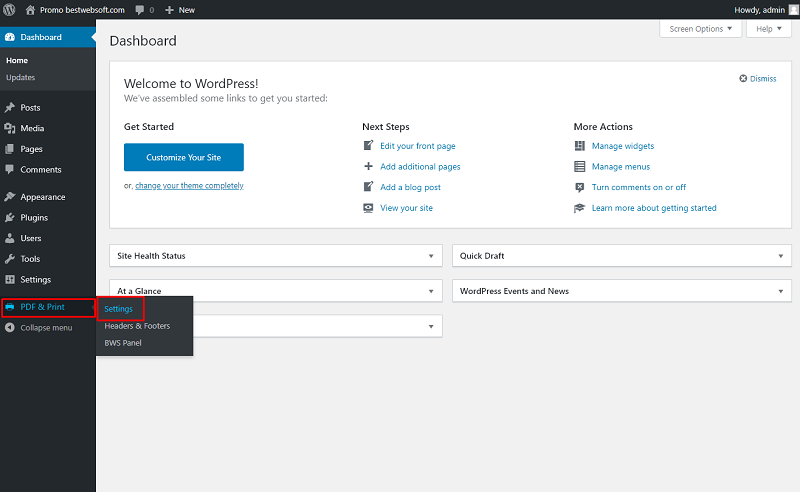The height and width of the screenshot is (492, 800).
Task: Click the Promo bestwebsoft.com site name
Action: click(x=82, y=10)
